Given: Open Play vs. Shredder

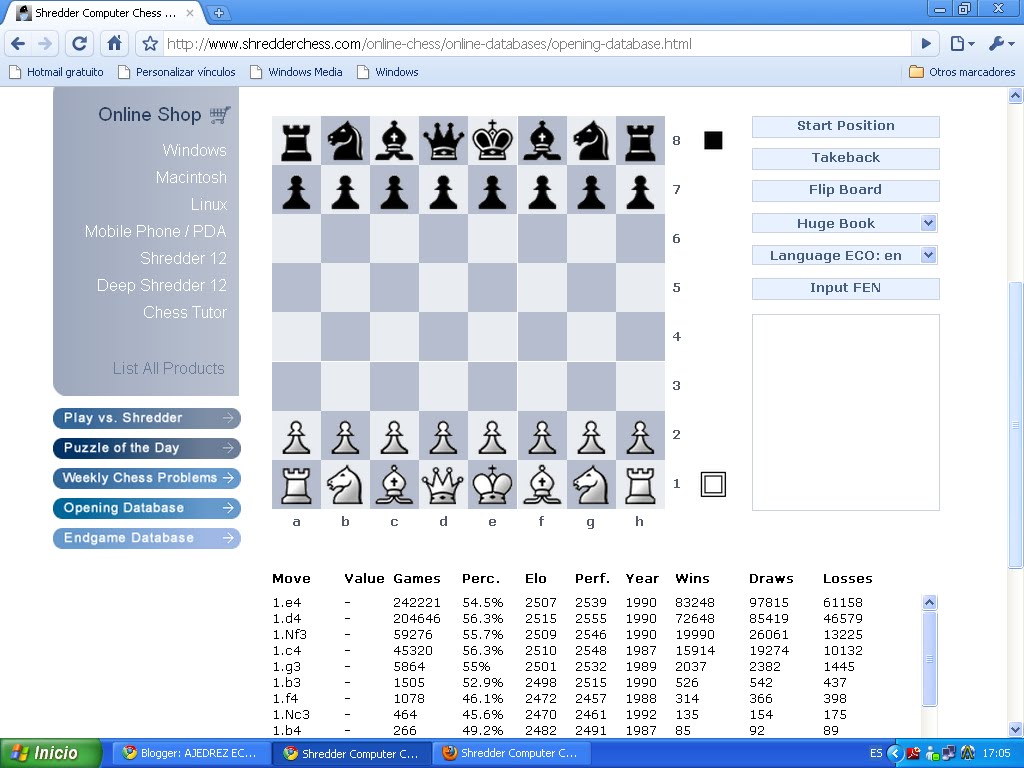Looking at the screenshot, I should point(146,418).
